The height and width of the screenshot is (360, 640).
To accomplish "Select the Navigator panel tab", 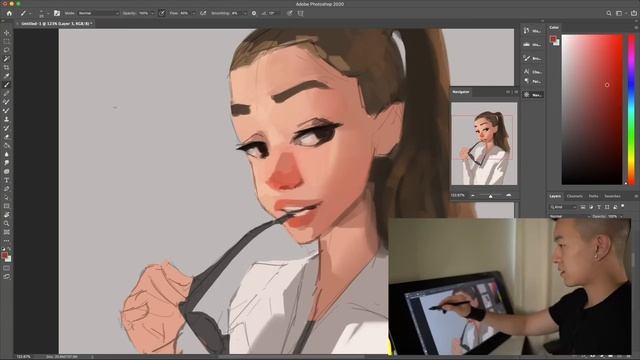I will [461, 92].
